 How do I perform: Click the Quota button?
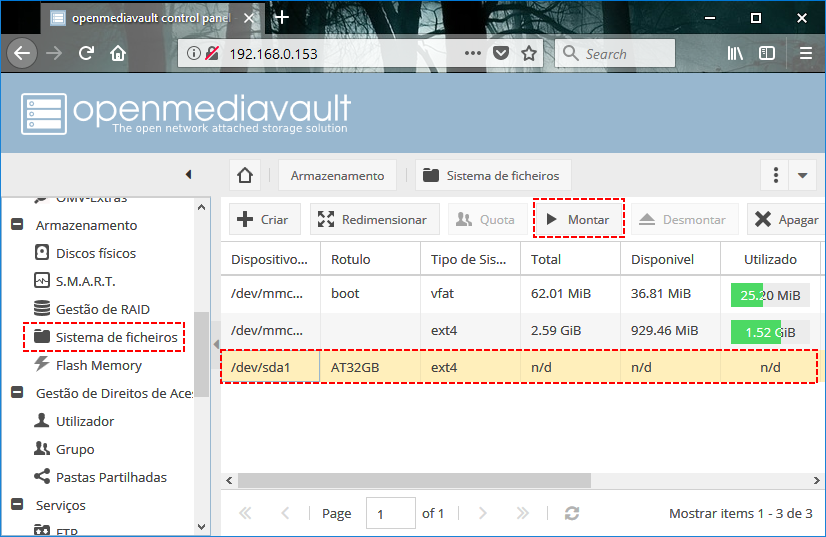[488, 219]
